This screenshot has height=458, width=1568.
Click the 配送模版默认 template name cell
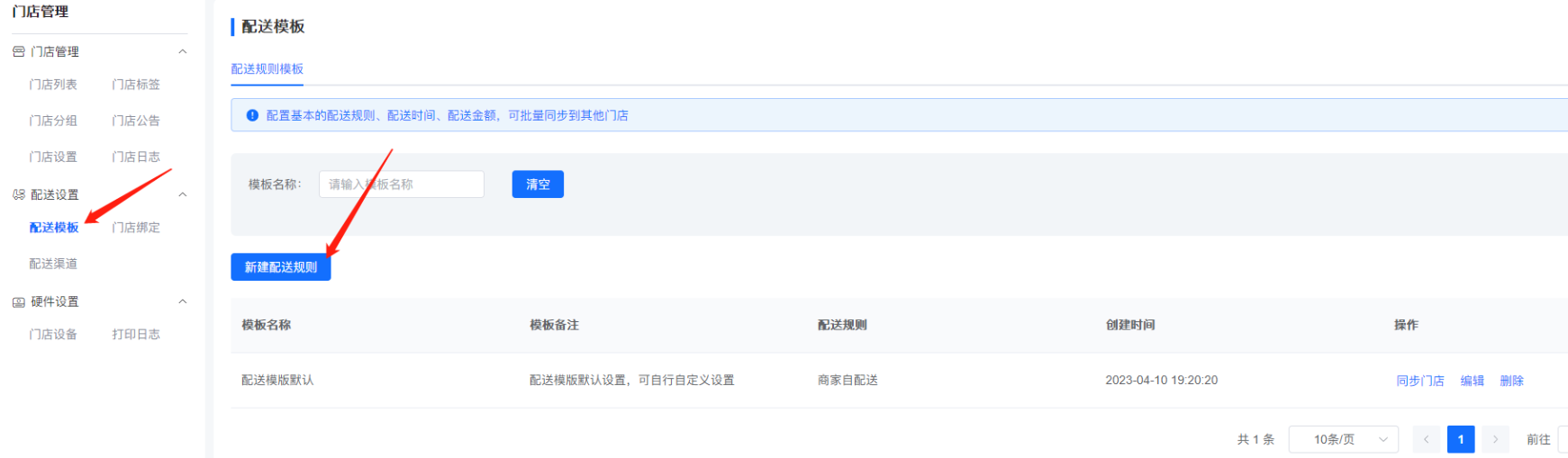277,381
